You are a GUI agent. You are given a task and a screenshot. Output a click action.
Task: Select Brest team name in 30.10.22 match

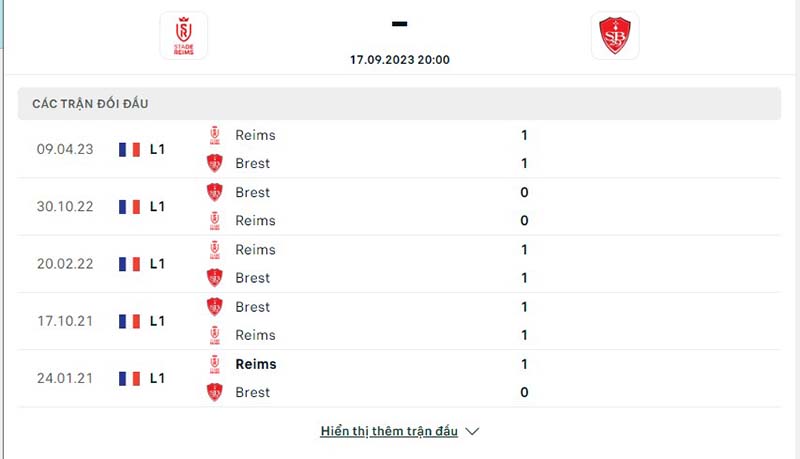click(253, 192)
